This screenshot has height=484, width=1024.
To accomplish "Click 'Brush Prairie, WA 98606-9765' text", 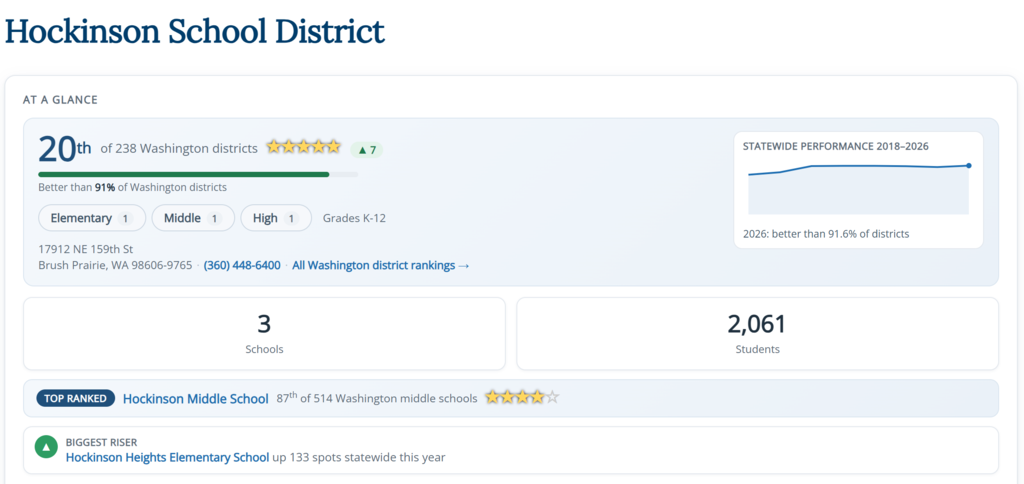I will (x=116, y=265).
